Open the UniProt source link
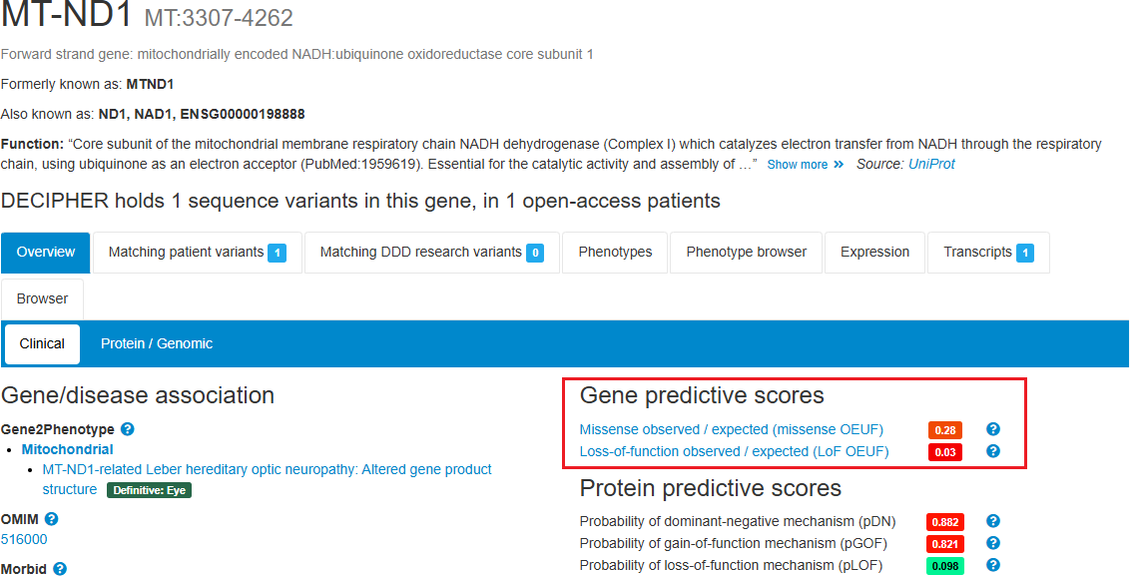The image size is (1130, 576). click(931, 164)
